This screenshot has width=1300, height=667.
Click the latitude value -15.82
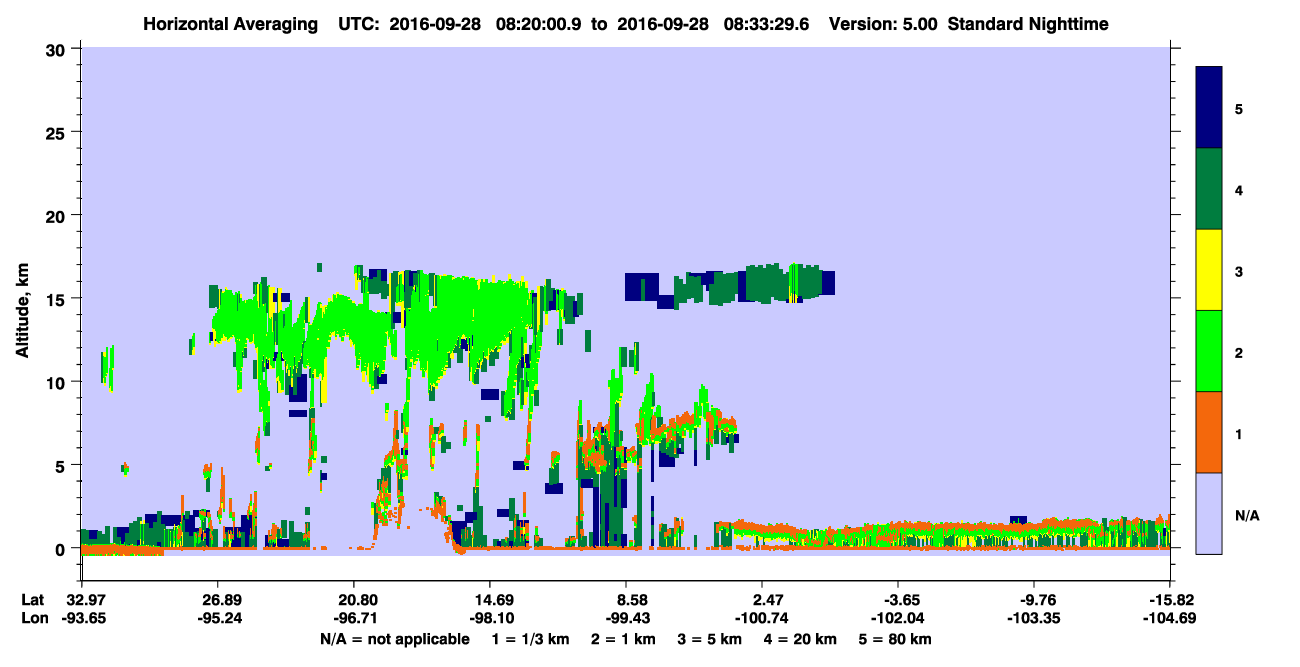pyautogui.click(x=1170, y=600)
